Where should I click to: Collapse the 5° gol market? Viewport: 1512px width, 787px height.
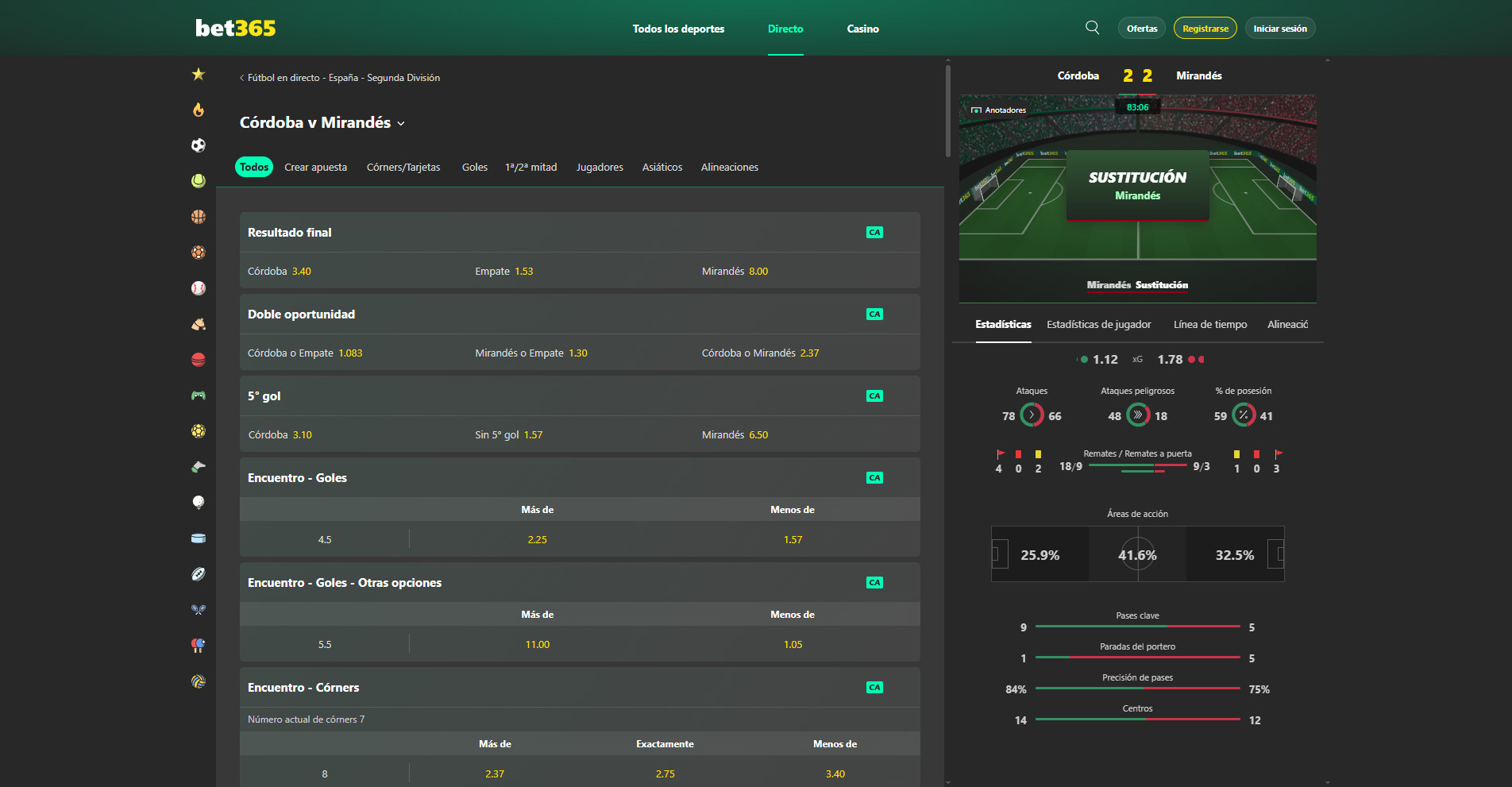[580, 396]
